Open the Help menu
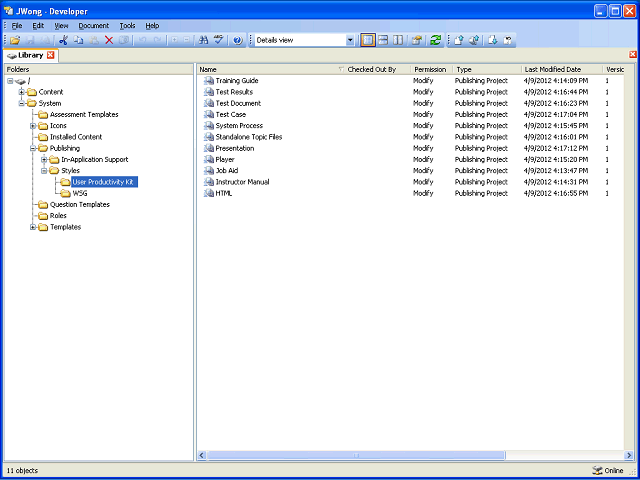Screen dimensions: 640x480 click(x=152, y=26)
